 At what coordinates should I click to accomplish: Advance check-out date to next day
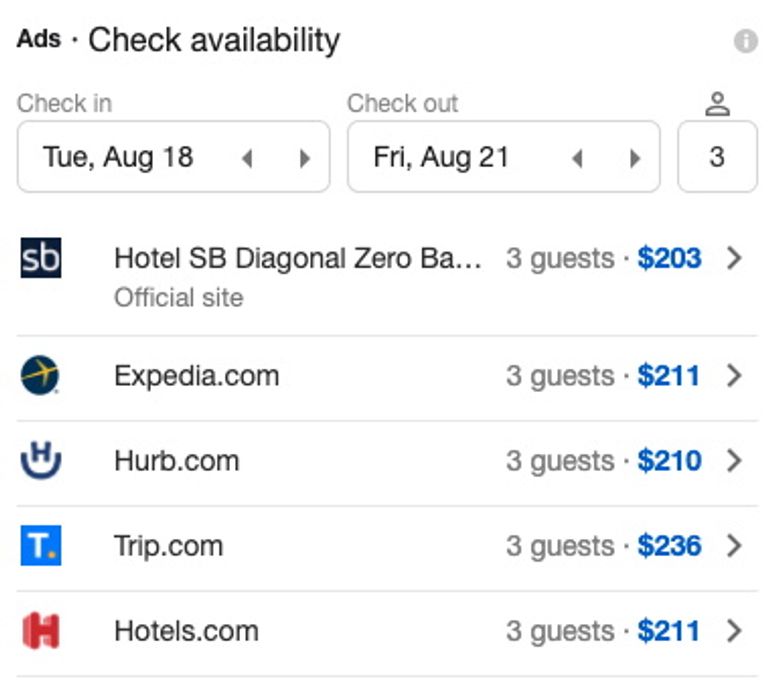click(x=635, y=158)
